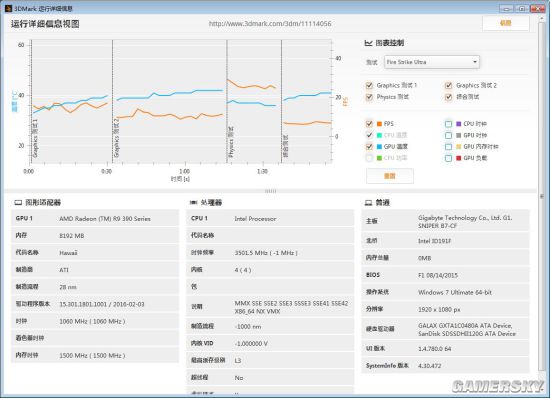This screenshot has width=550, height=398.
Task: Click the dropdown arrow of test selector
Action: click(x=475, y=62)
